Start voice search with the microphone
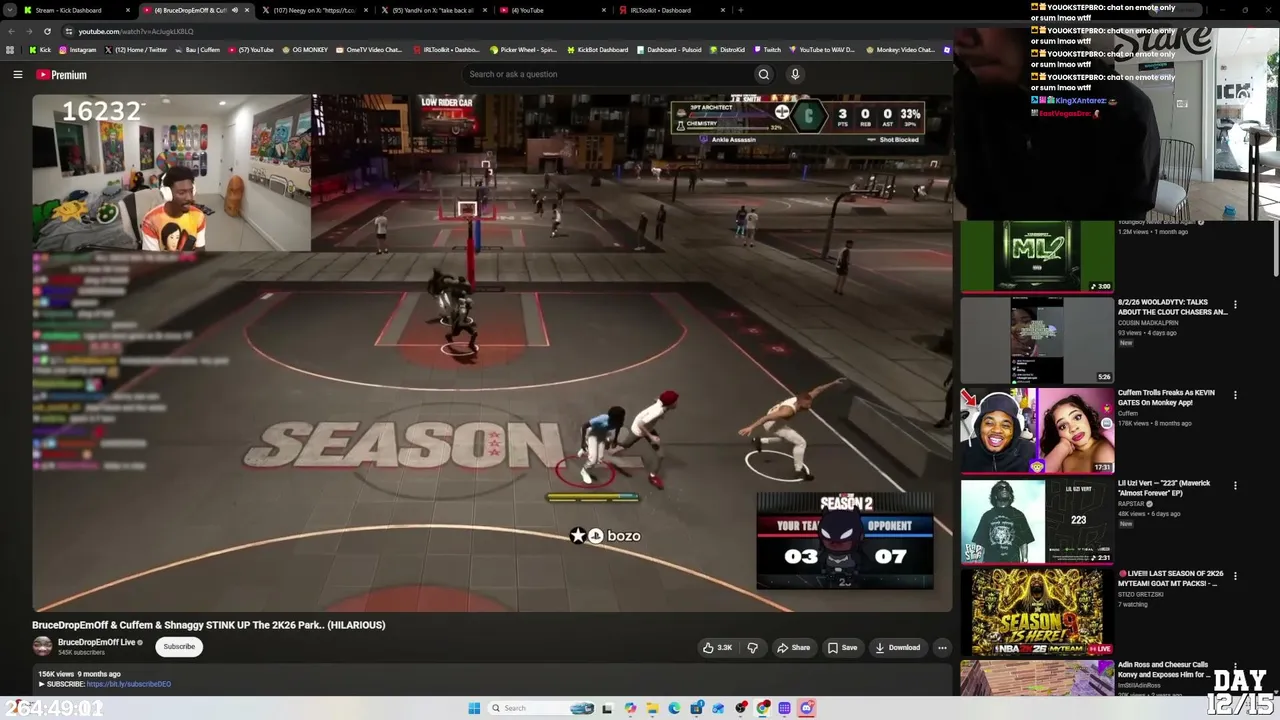The height and width of the screenshot is (720, 1280). click(x=795, y=74)
